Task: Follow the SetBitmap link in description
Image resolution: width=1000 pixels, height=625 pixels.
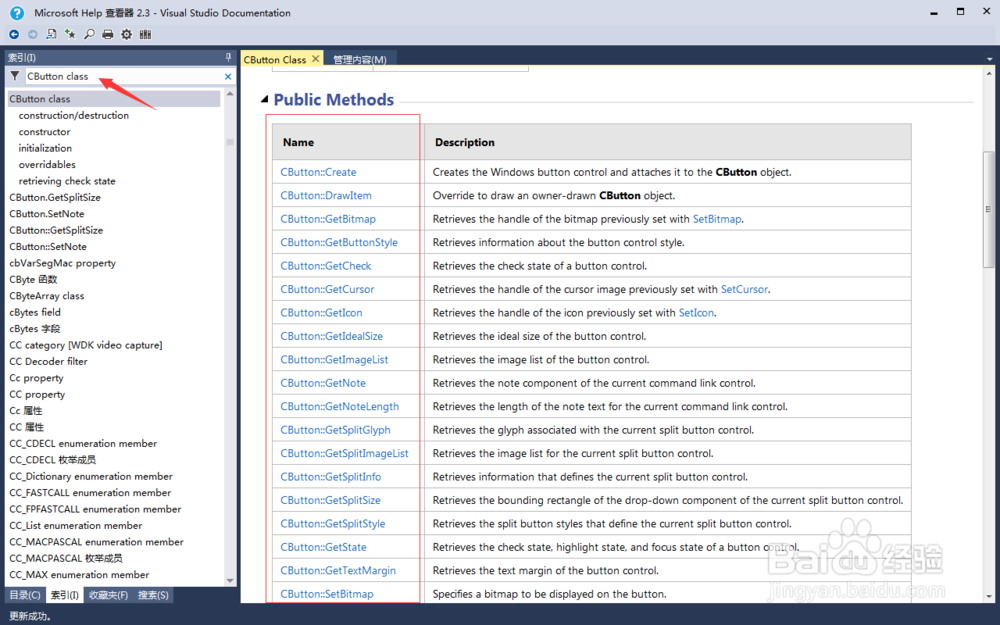Action: (717, 219)
